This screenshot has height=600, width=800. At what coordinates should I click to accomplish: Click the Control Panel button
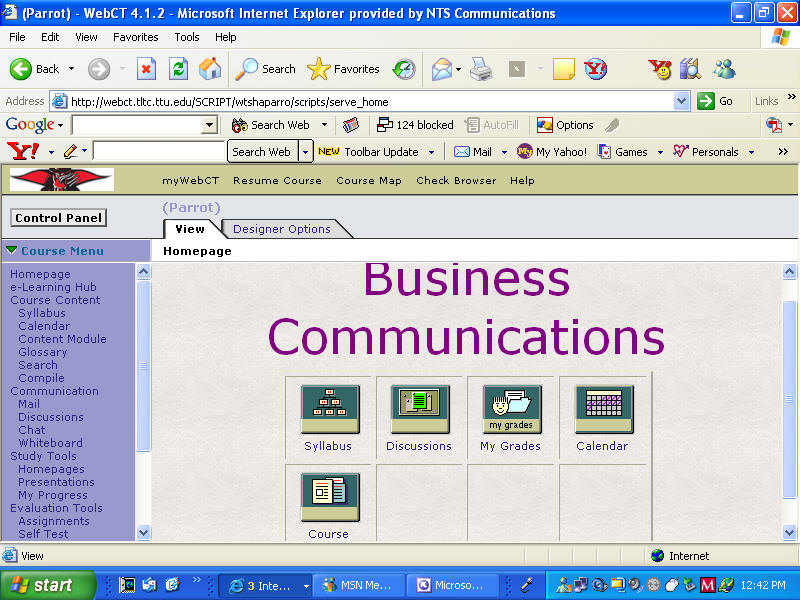(58, 218)
